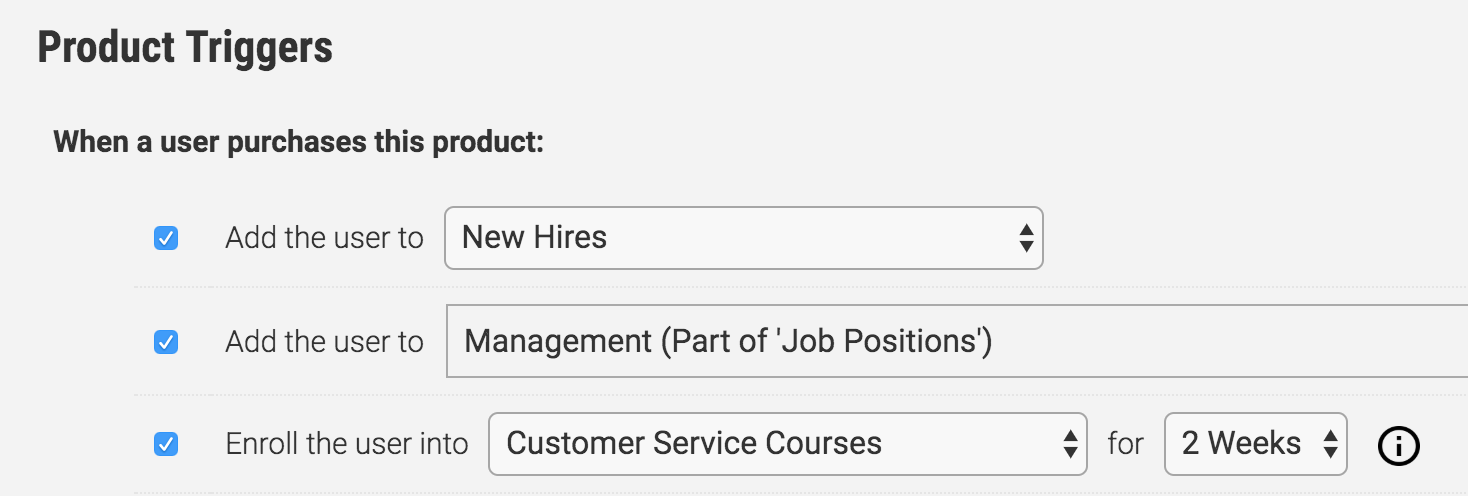Disable the Enroll the user into checkbox
The height and width of the screenshot is (496, 1468).
[166, 444]
